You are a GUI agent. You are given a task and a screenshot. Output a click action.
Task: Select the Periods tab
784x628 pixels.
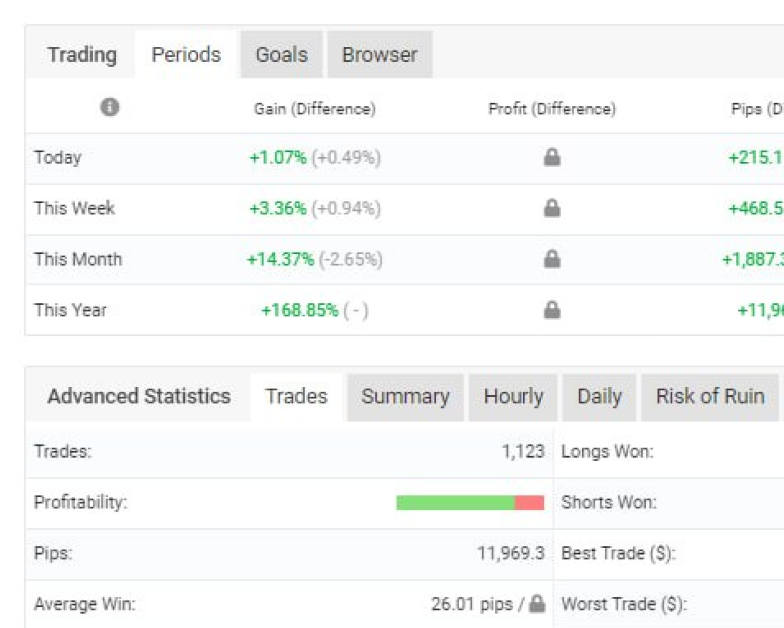pos(186,55)
